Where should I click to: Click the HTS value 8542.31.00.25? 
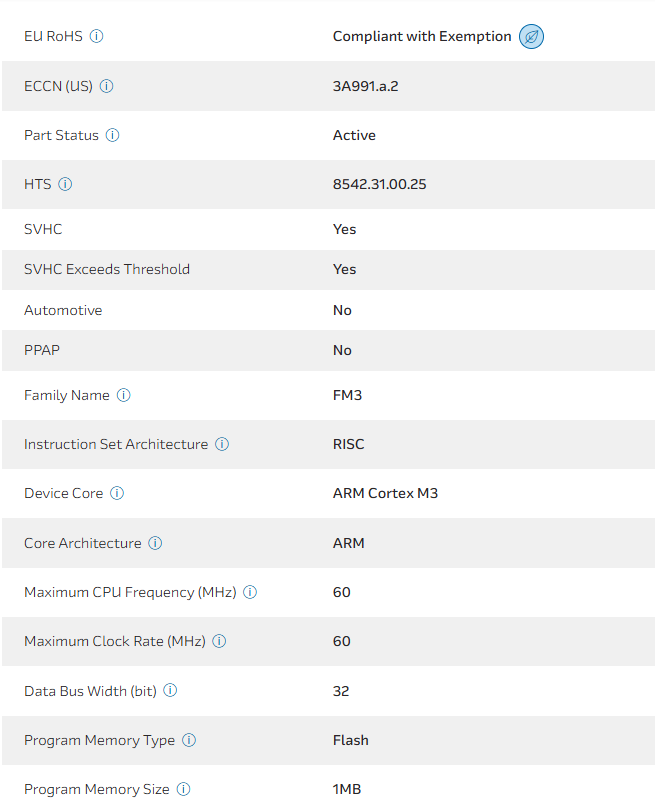tap(380, 184)
